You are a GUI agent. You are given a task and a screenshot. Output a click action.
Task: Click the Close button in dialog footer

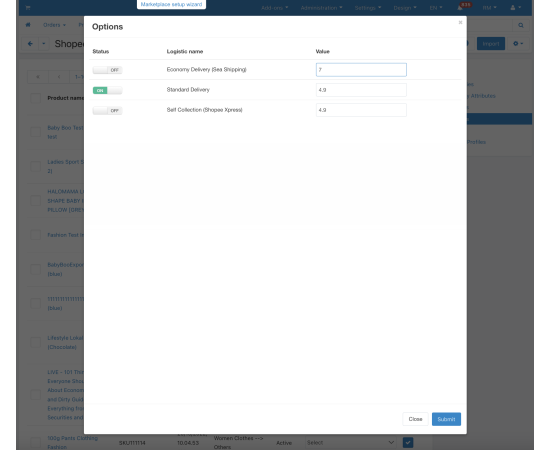click(415, 419)
